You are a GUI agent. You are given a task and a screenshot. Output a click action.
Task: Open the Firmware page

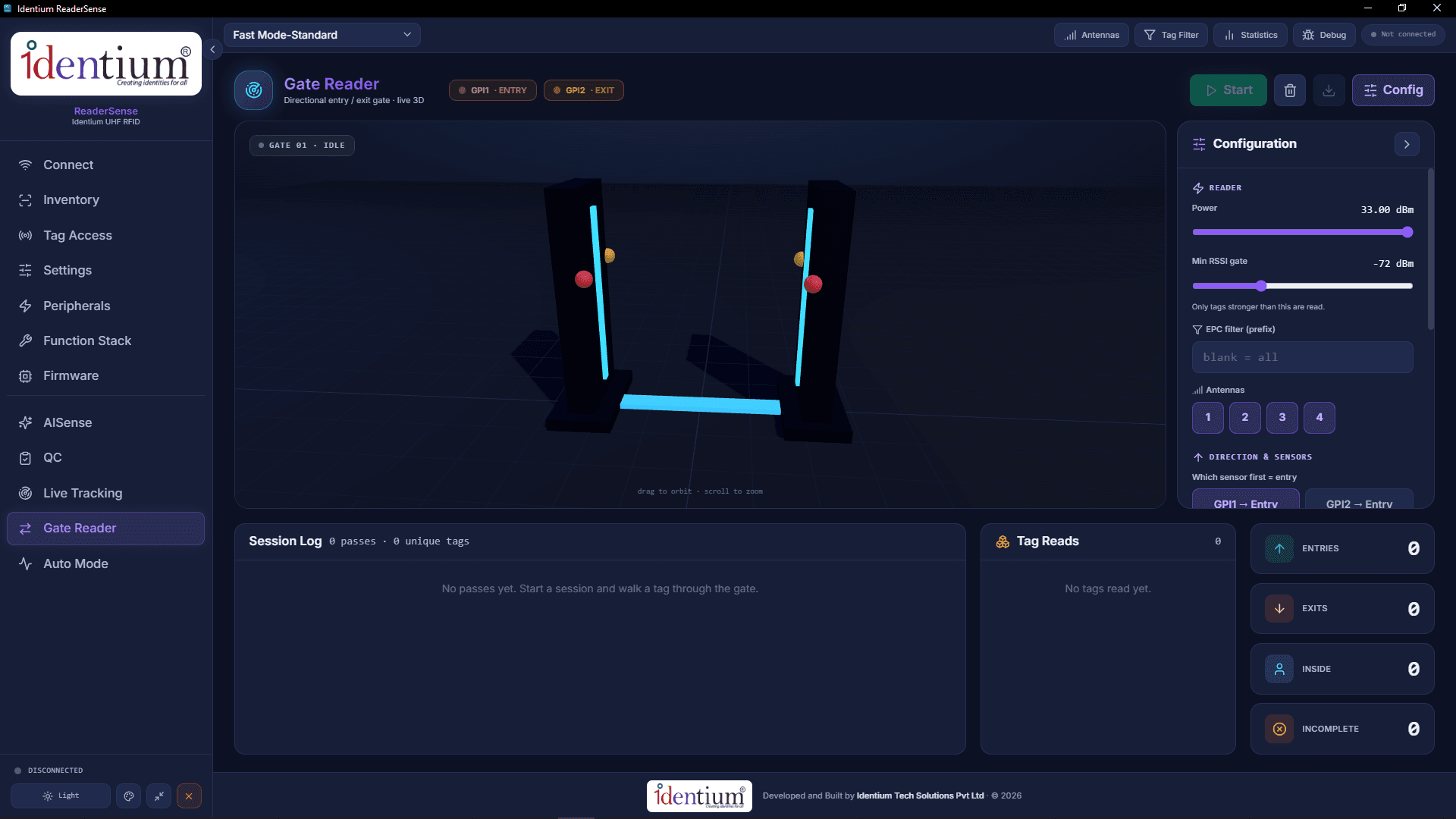coord(106,376)
